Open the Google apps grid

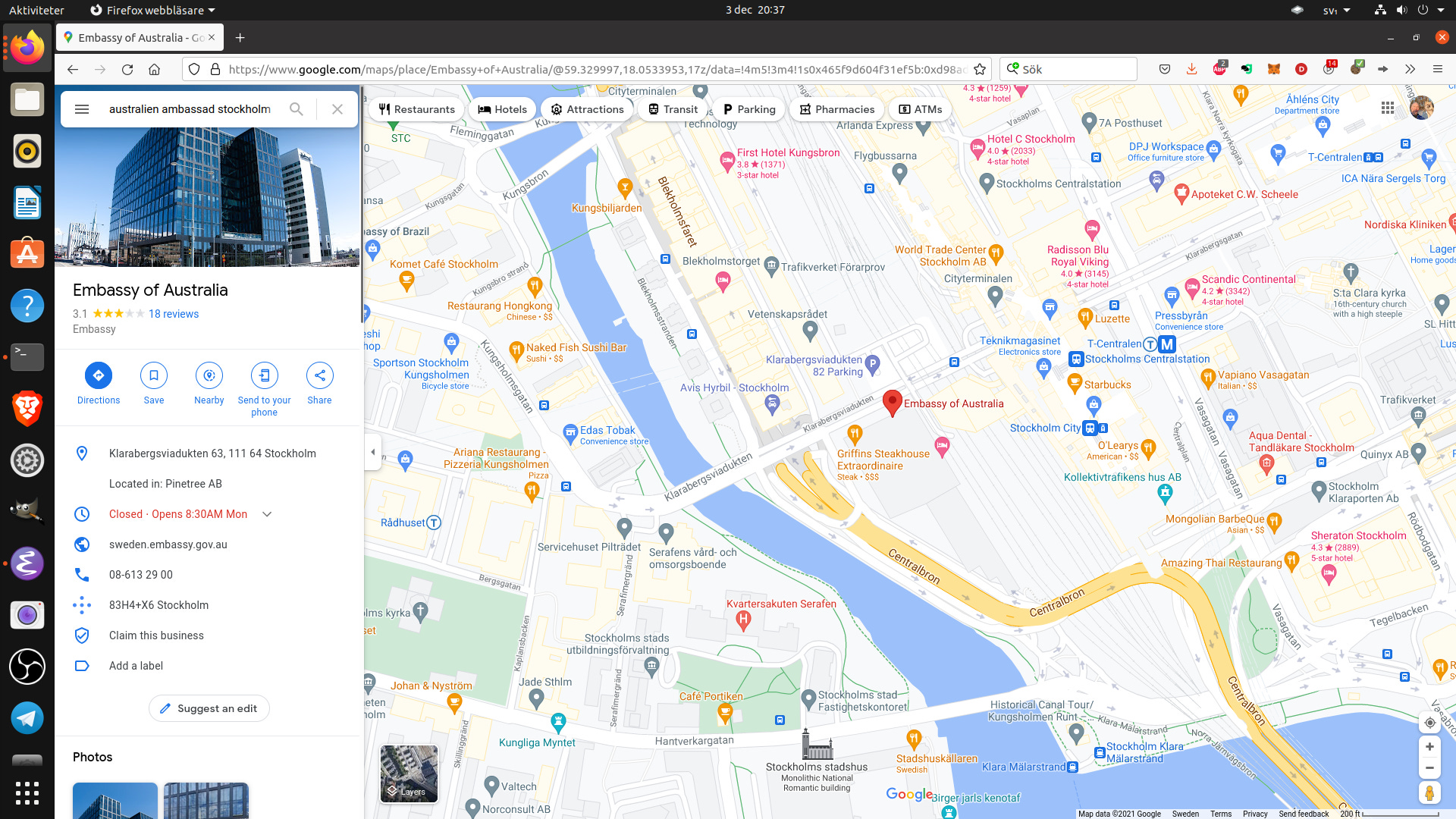coord(1388,108)
